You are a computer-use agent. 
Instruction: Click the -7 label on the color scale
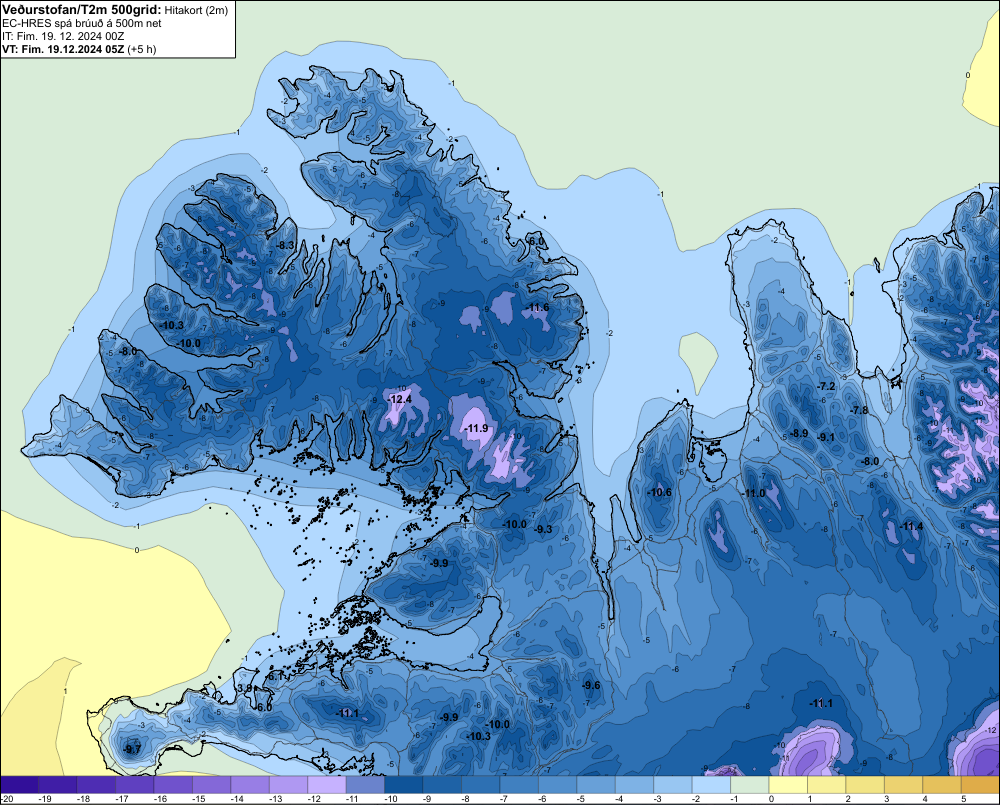coord(504,799)
